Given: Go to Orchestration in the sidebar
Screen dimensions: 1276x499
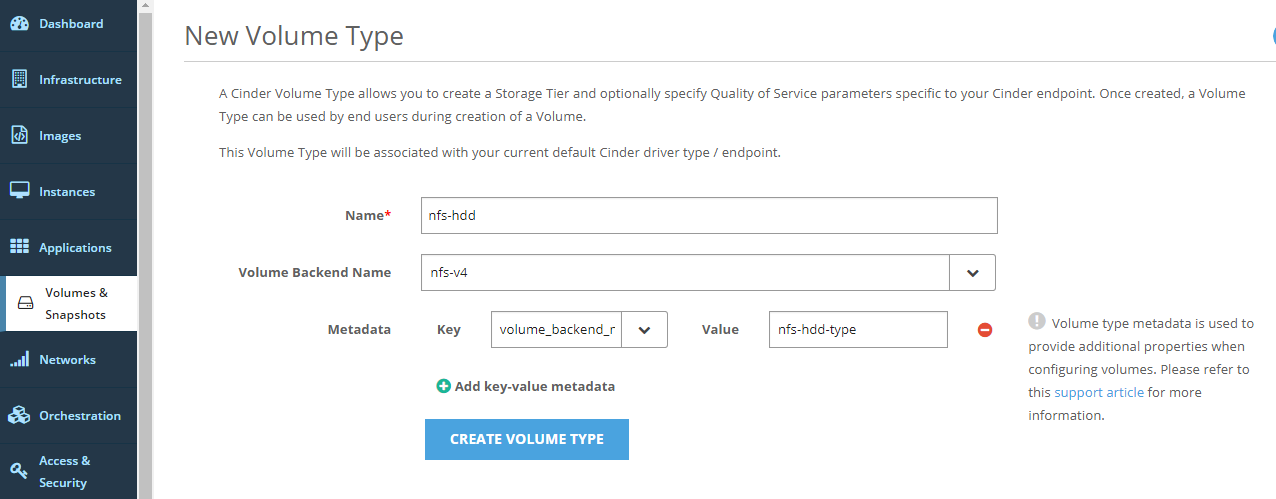Looking at the screenshot, I should tap(80, 415).
